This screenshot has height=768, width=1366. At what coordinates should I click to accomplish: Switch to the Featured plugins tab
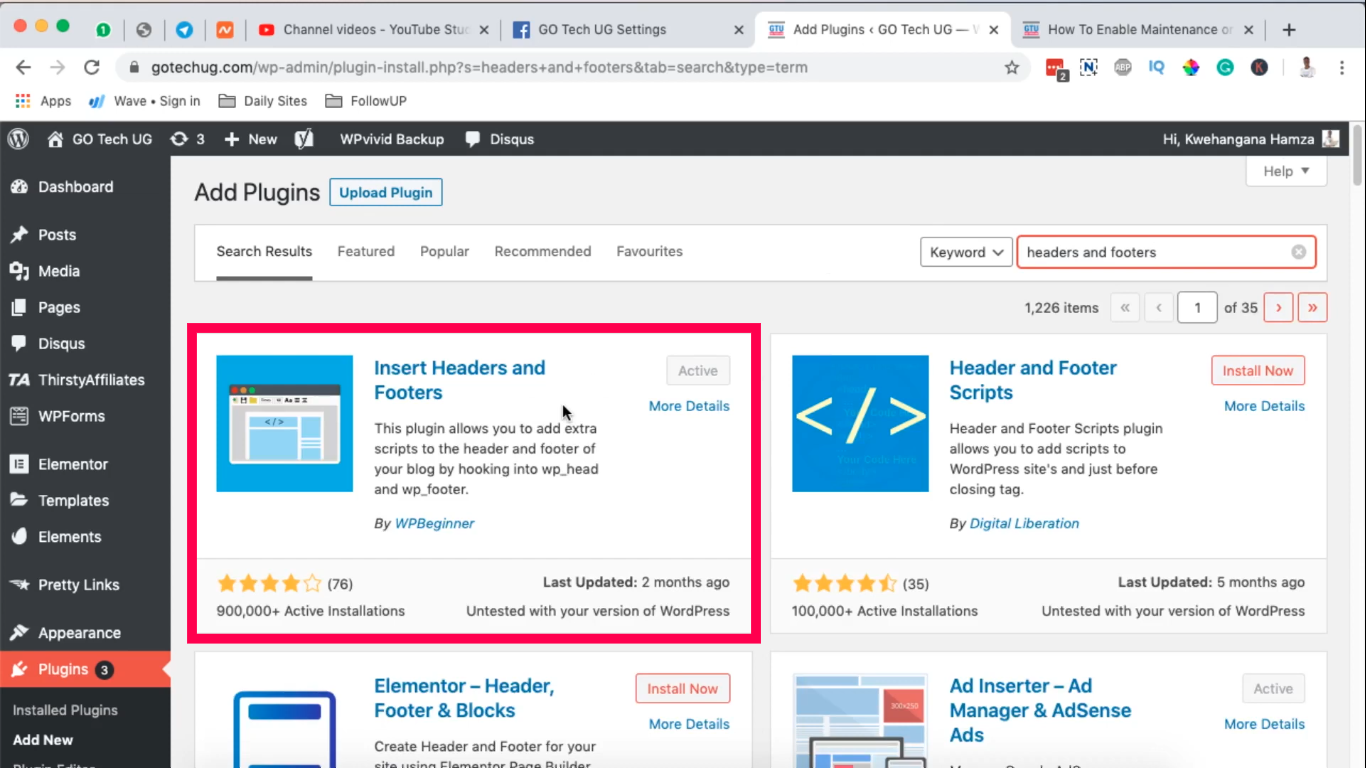pos(366,251)
